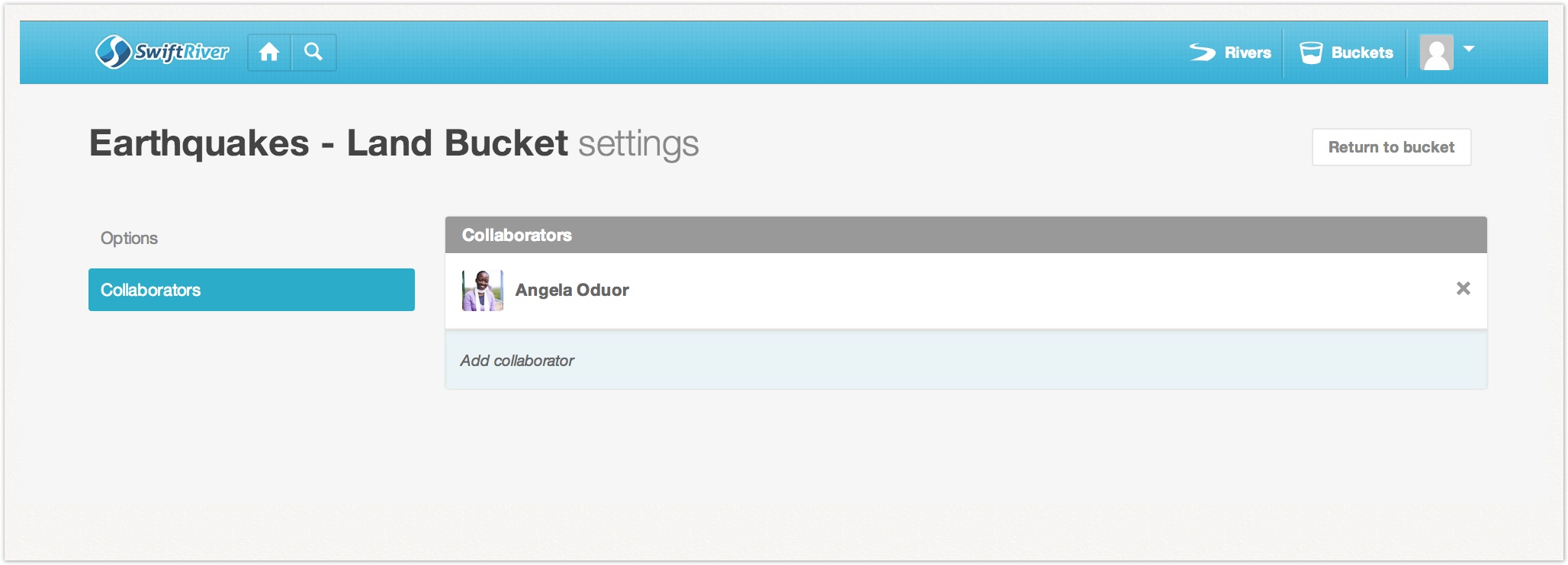
Task: Open the Rivers text link in header
Action: (x=1248, y=53)
